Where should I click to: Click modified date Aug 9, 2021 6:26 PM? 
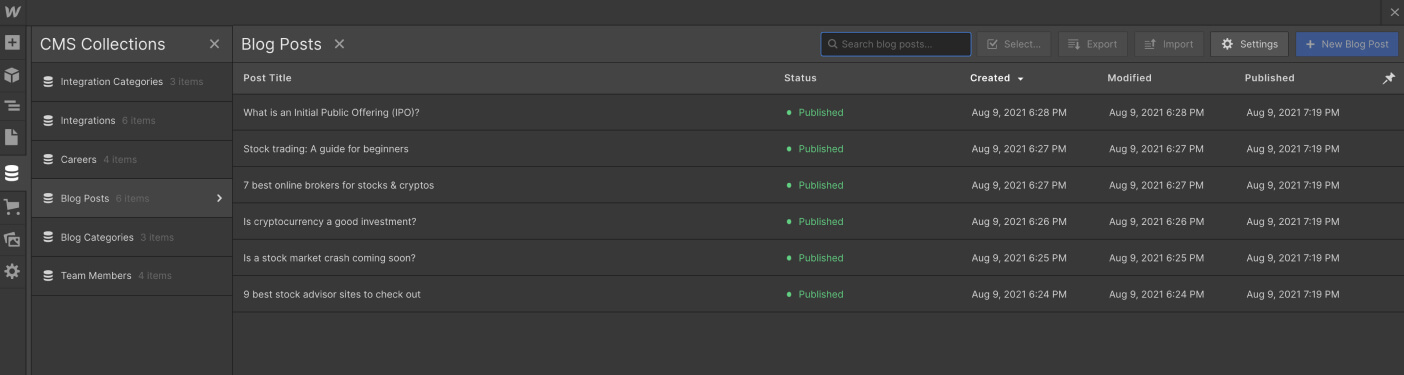tap(1156, 222)
